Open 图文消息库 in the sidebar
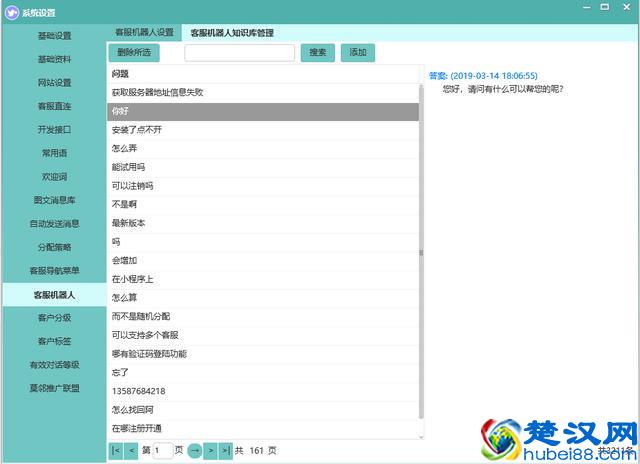This screenshot has height=464, width=640. pyautogui.click(x=54, y=200)
